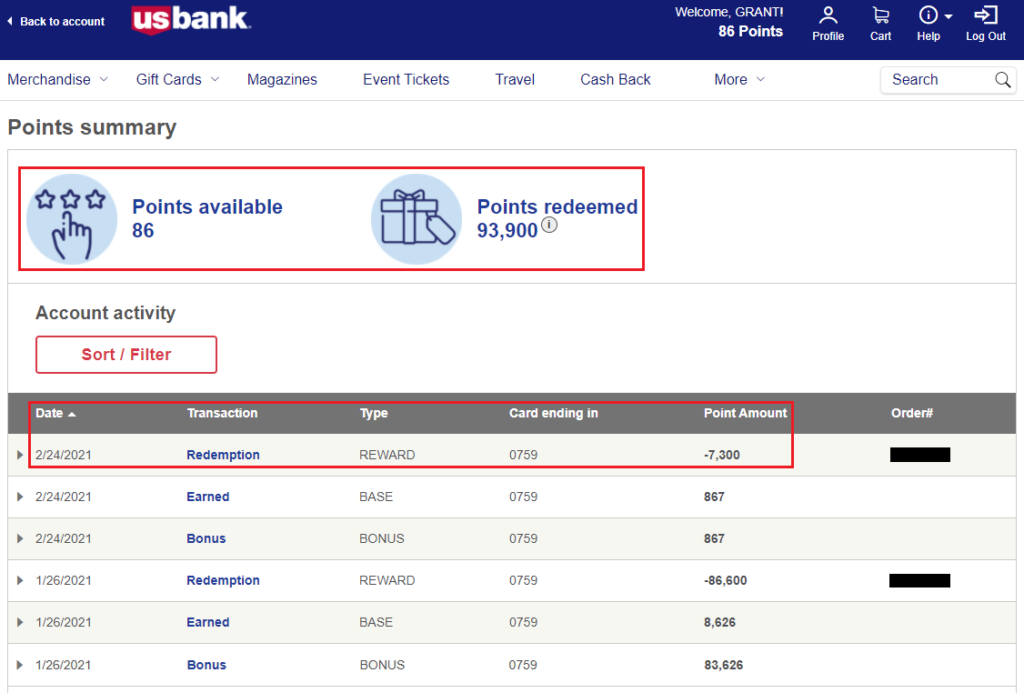The width and height of the screenshot is (1024, 693).
Task: Open the Merchandise dropdown
Action: (x=57, y=79)
